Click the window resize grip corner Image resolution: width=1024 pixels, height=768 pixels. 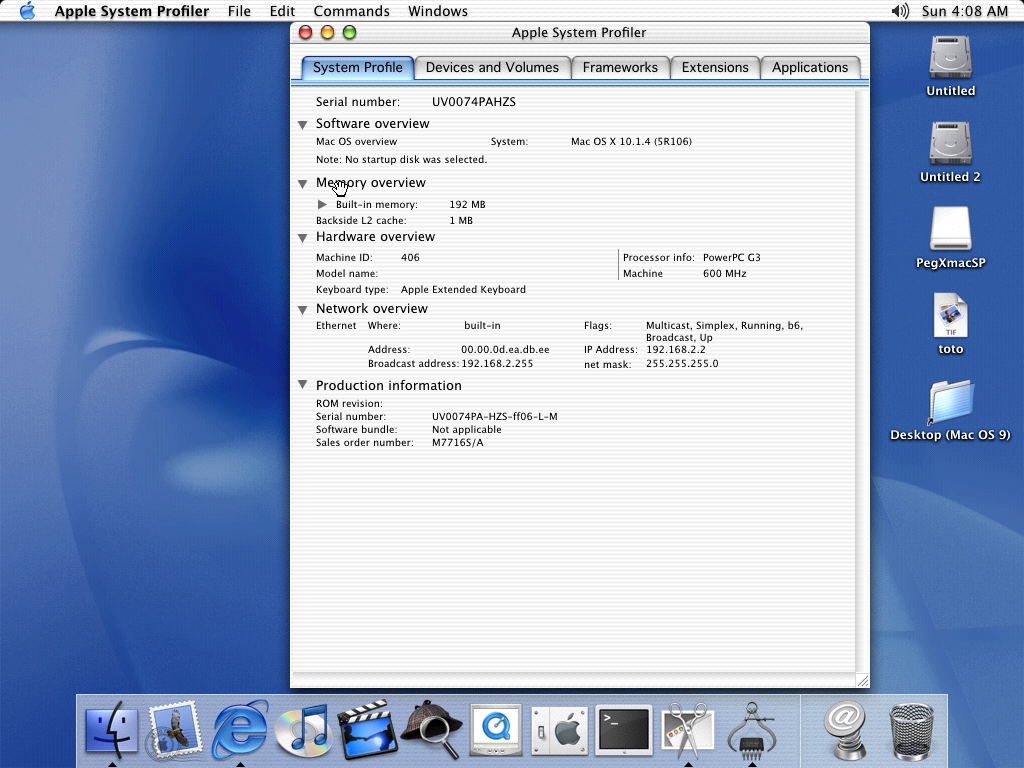[862, 680]
